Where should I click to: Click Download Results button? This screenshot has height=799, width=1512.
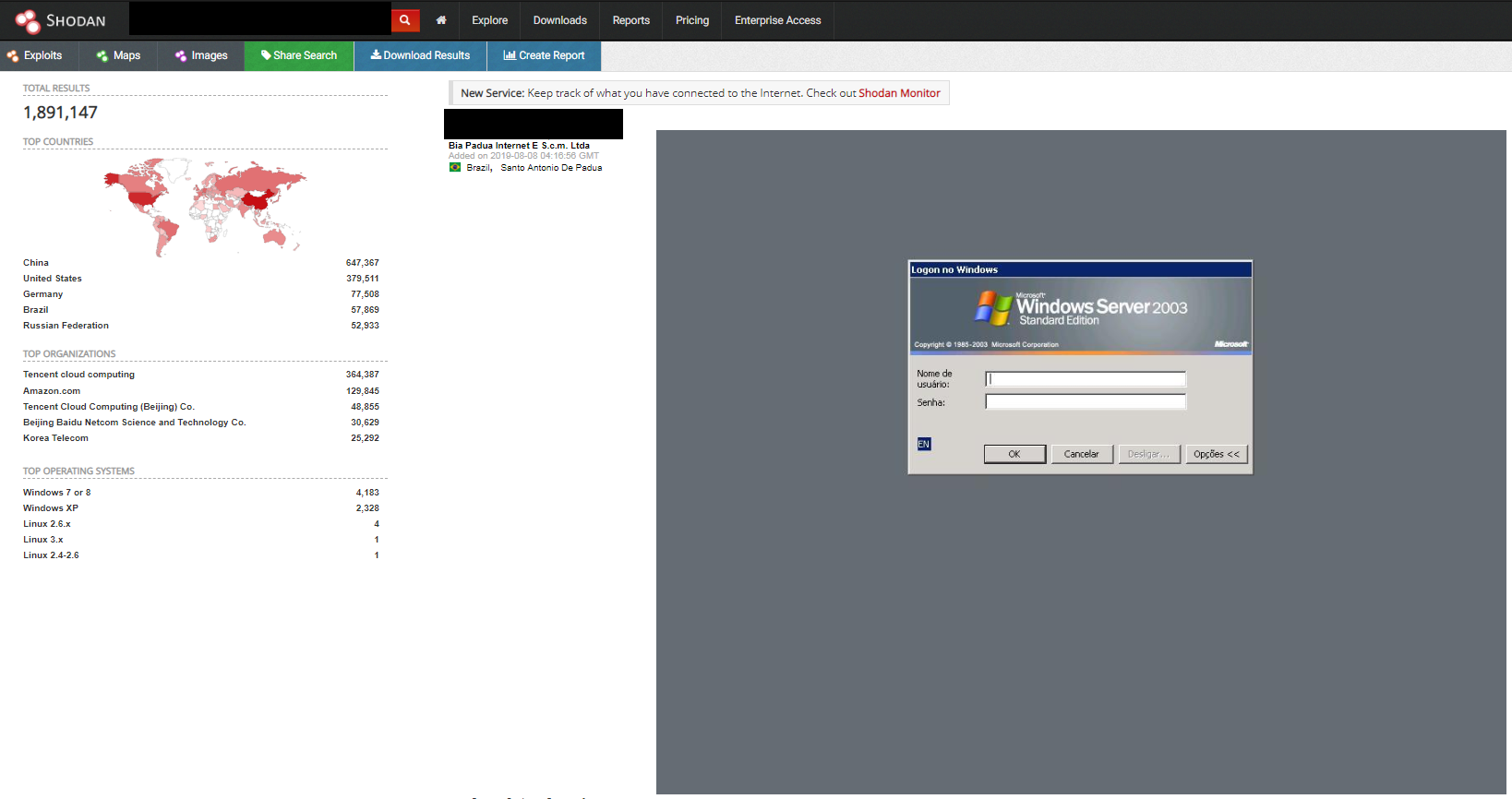pyautogui.click(x=421, y=55)
